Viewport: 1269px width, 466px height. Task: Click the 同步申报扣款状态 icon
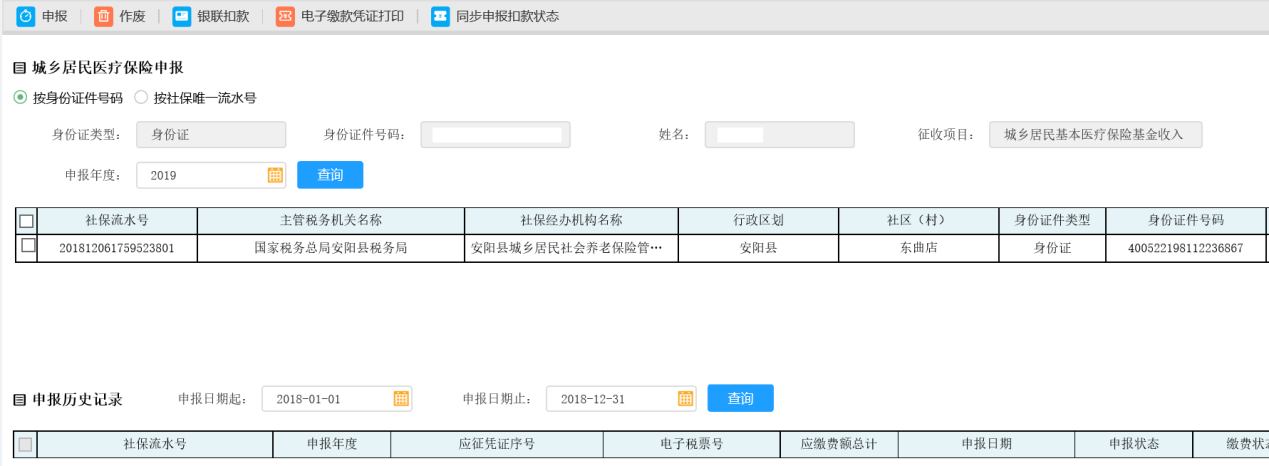(x=440, y=16)
